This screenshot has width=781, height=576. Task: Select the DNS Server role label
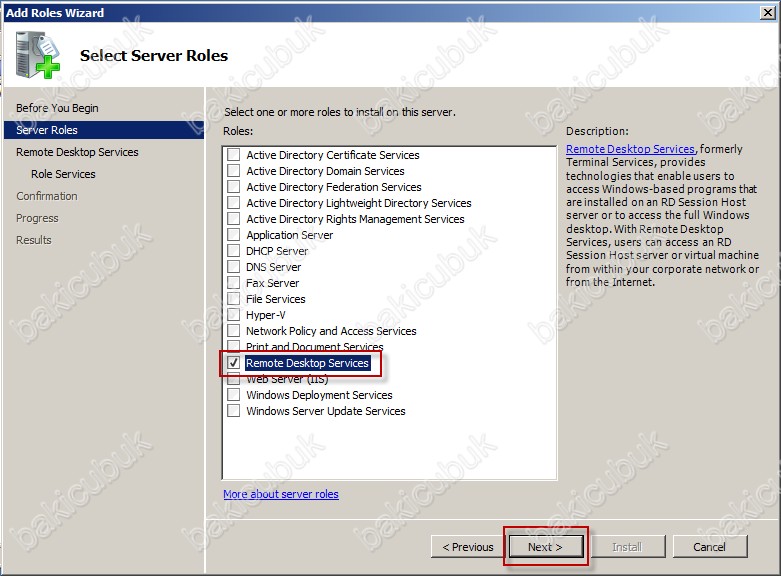[273, 267]
